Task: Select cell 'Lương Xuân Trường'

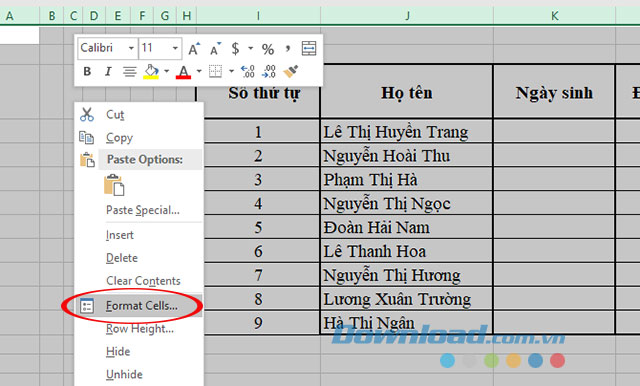Action: pyautogui.click(x=407, y=299)
